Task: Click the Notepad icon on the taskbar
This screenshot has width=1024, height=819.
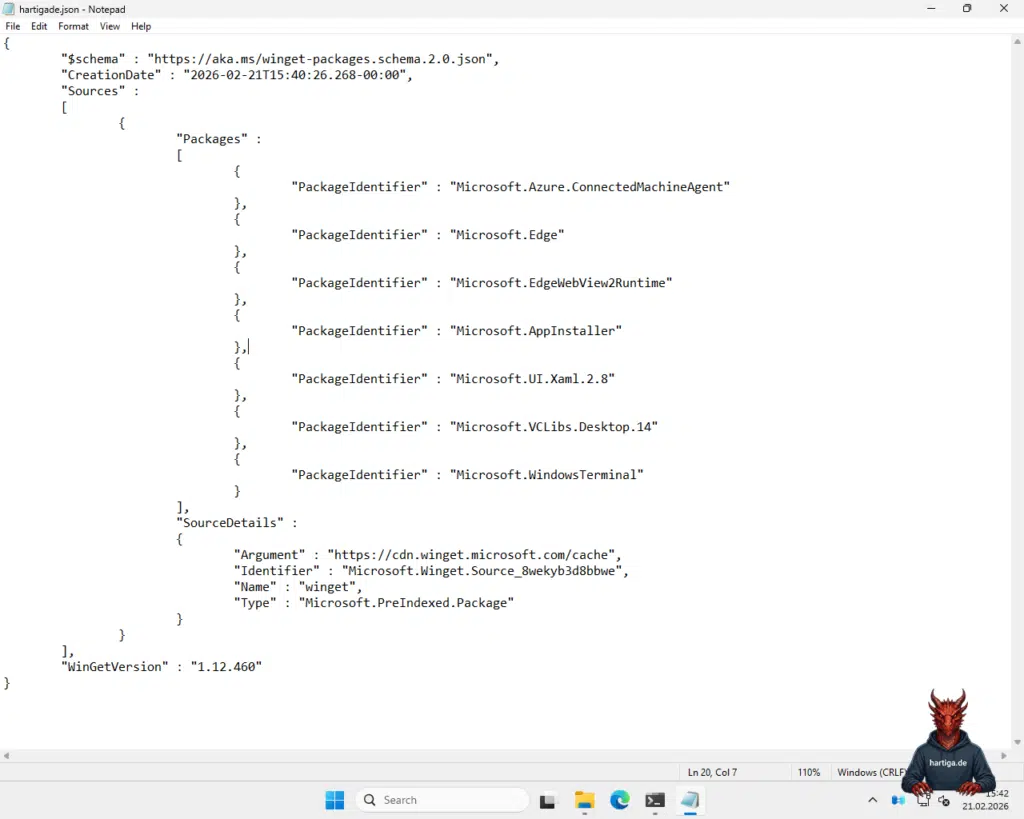Action: [691, 800]
